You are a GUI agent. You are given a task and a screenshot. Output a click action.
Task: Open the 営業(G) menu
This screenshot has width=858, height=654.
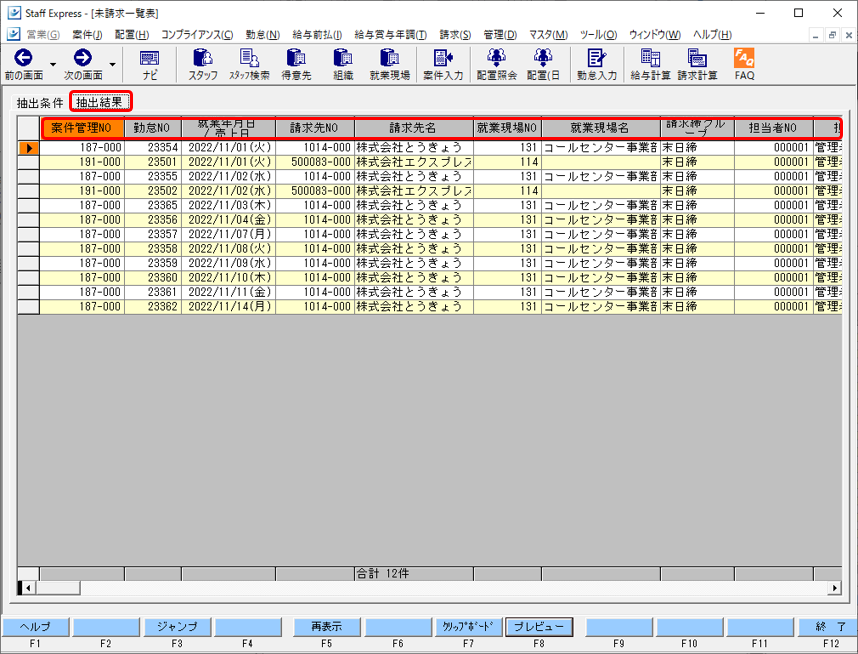point(43,34)
